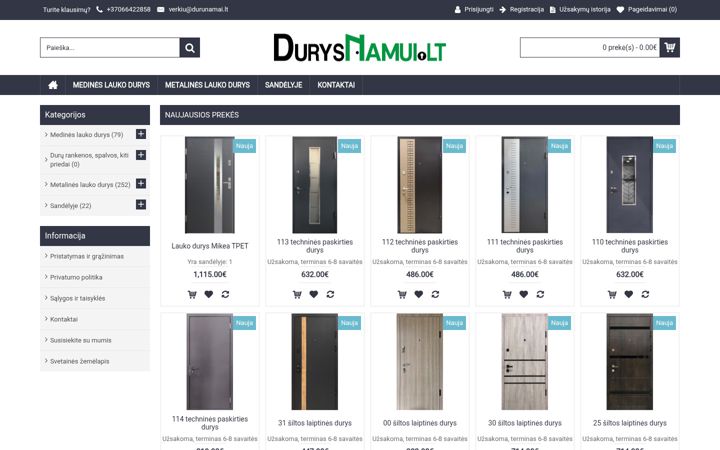The image size is (720, 450).
Task: Open 31 šiltos laiptinės durys image
Action: click(x=315, y=362)
